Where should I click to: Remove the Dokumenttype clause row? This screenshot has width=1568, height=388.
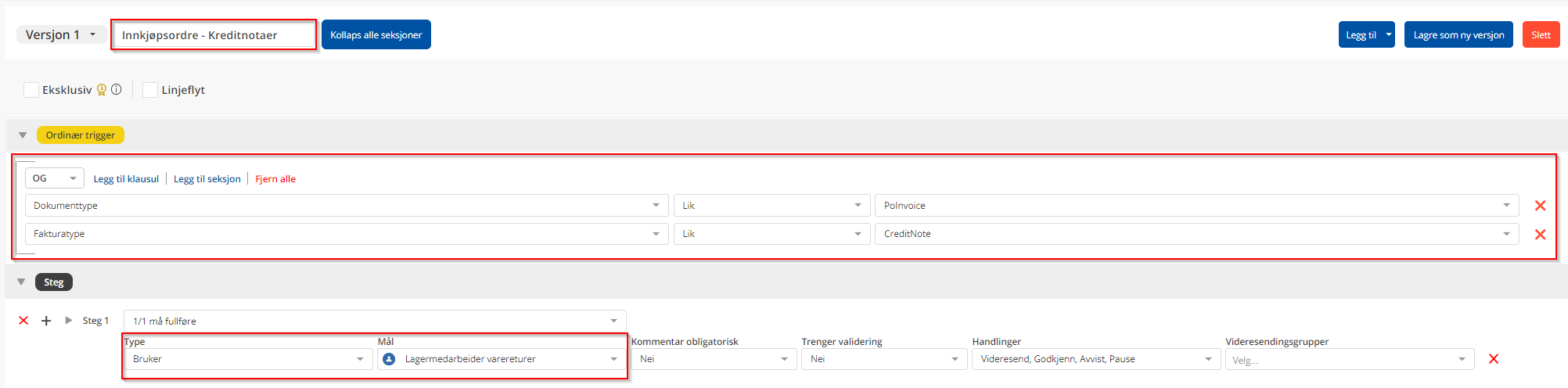(x=1540, y=206)
